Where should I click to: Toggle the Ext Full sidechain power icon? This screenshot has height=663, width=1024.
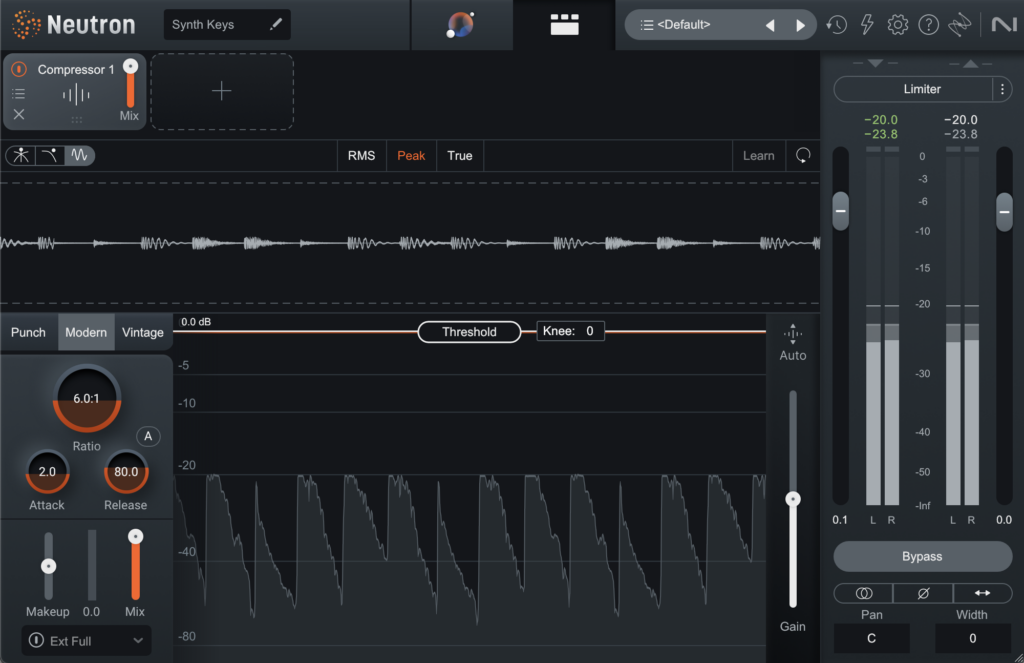click(37, 640)
